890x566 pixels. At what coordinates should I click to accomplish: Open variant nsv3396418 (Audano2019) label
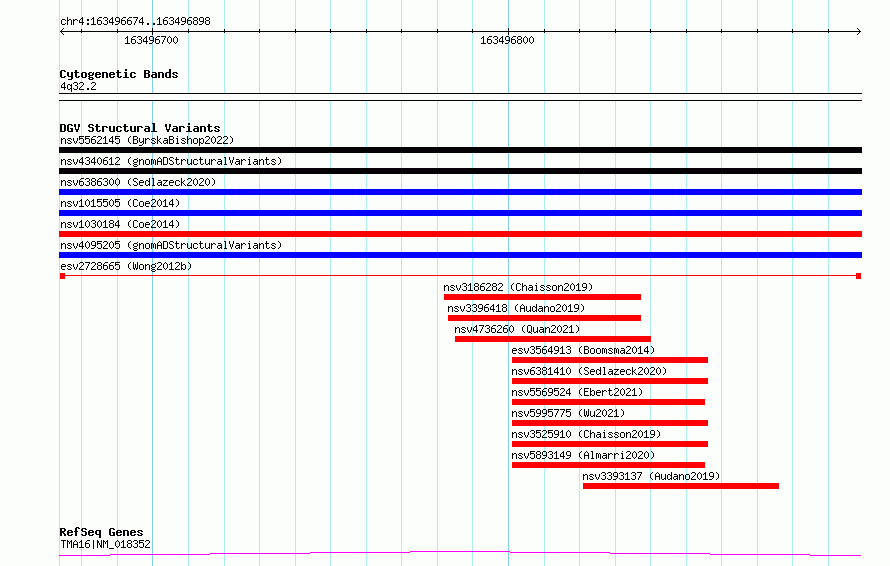516,308
